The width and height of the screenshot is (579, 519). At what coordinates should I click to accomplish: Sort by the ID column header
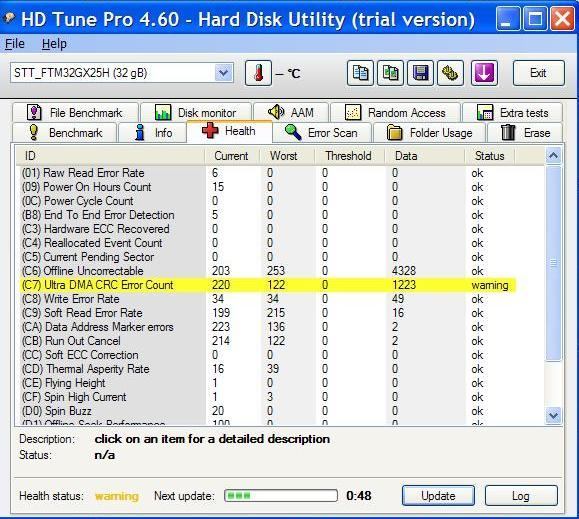[110, 156]
